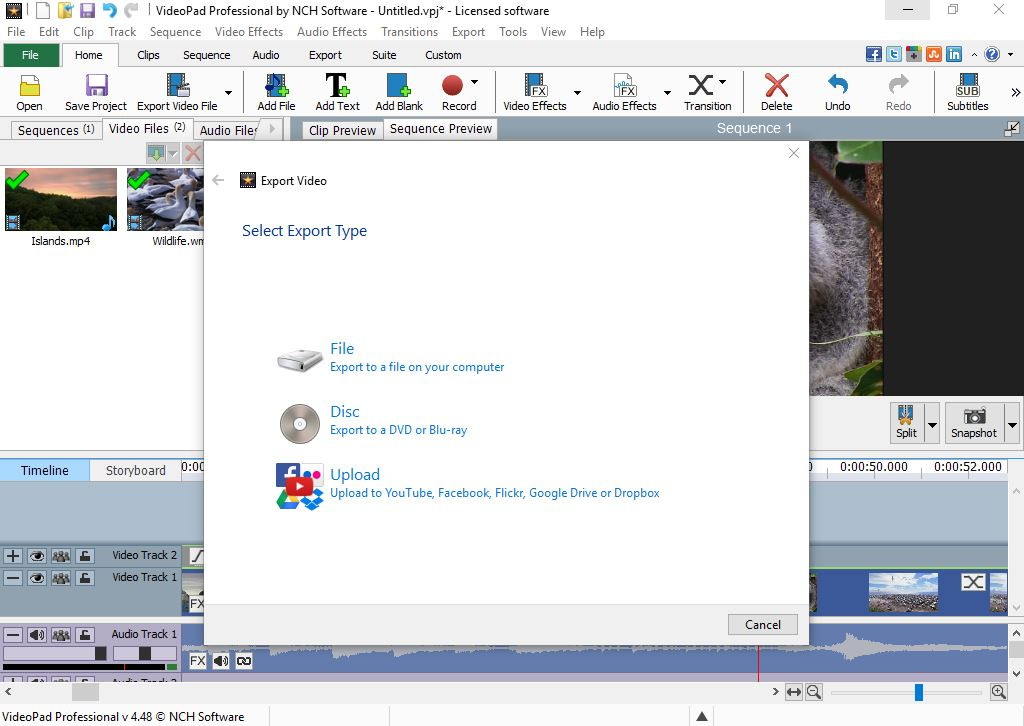
Task: Click the quick-access save disk icon in title bar
Action: pyautogui.click(x=87, y=10)
